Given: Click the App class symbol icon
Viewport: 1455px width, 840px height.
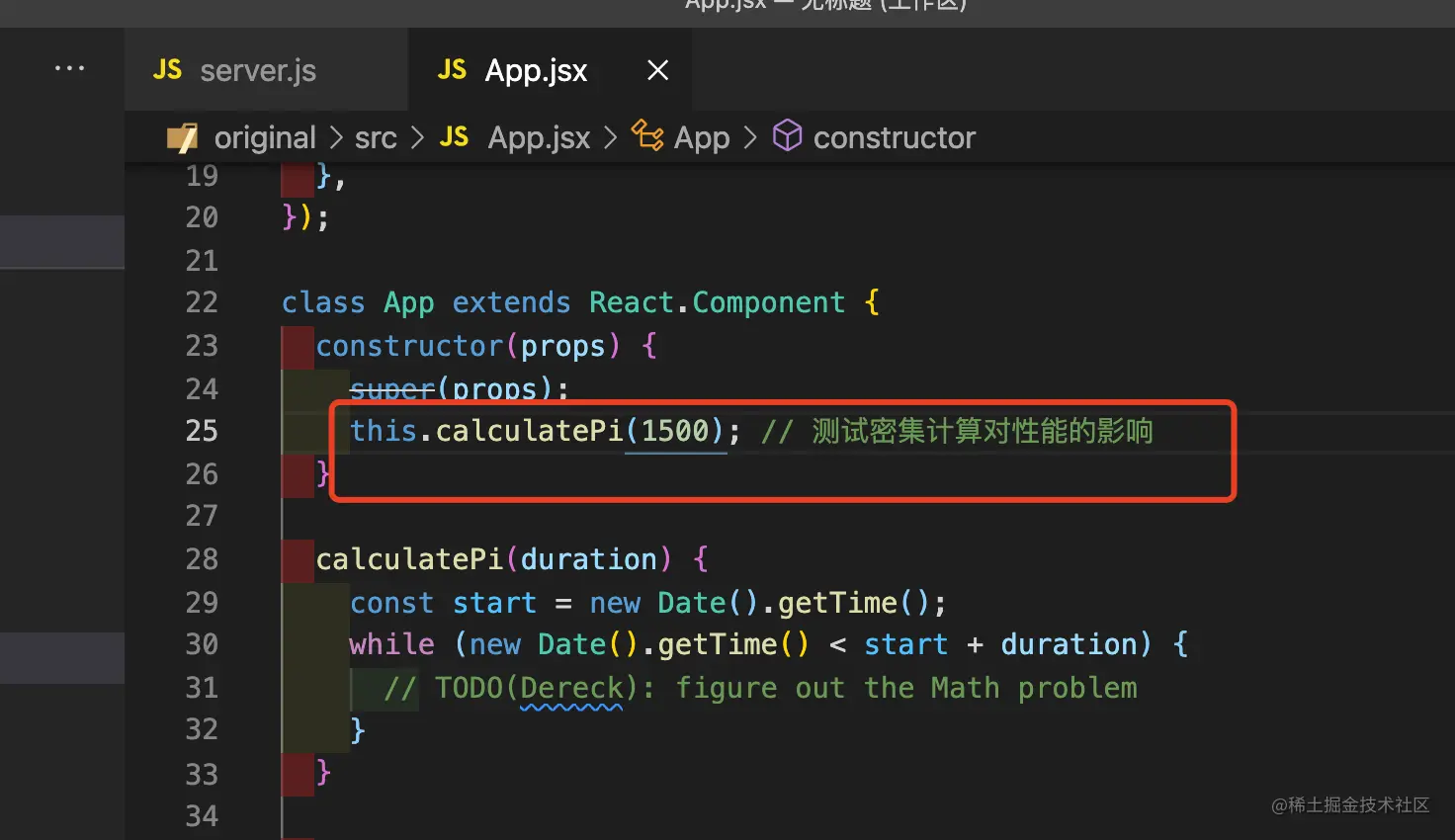Looking at the screenshot, I should click(647, 135).
